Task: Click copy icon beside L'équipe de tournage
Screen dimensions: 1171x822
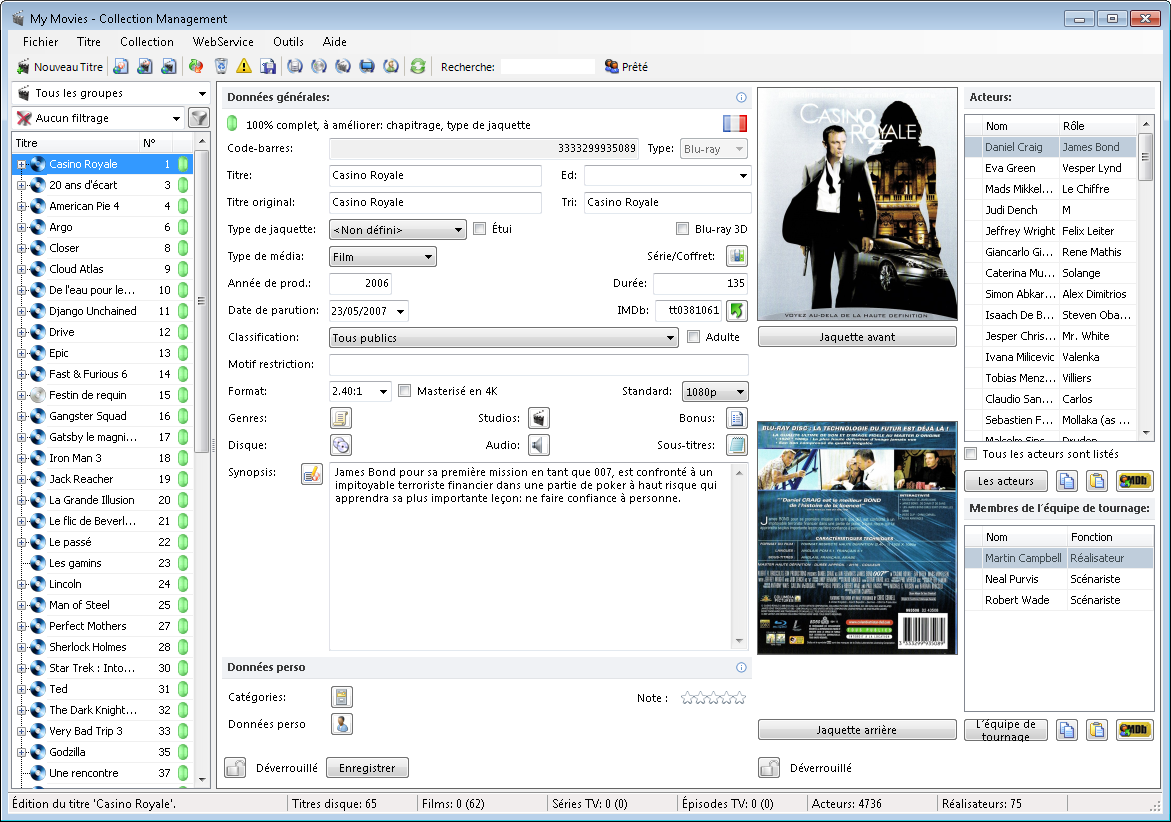Action: coord(1066,730)
